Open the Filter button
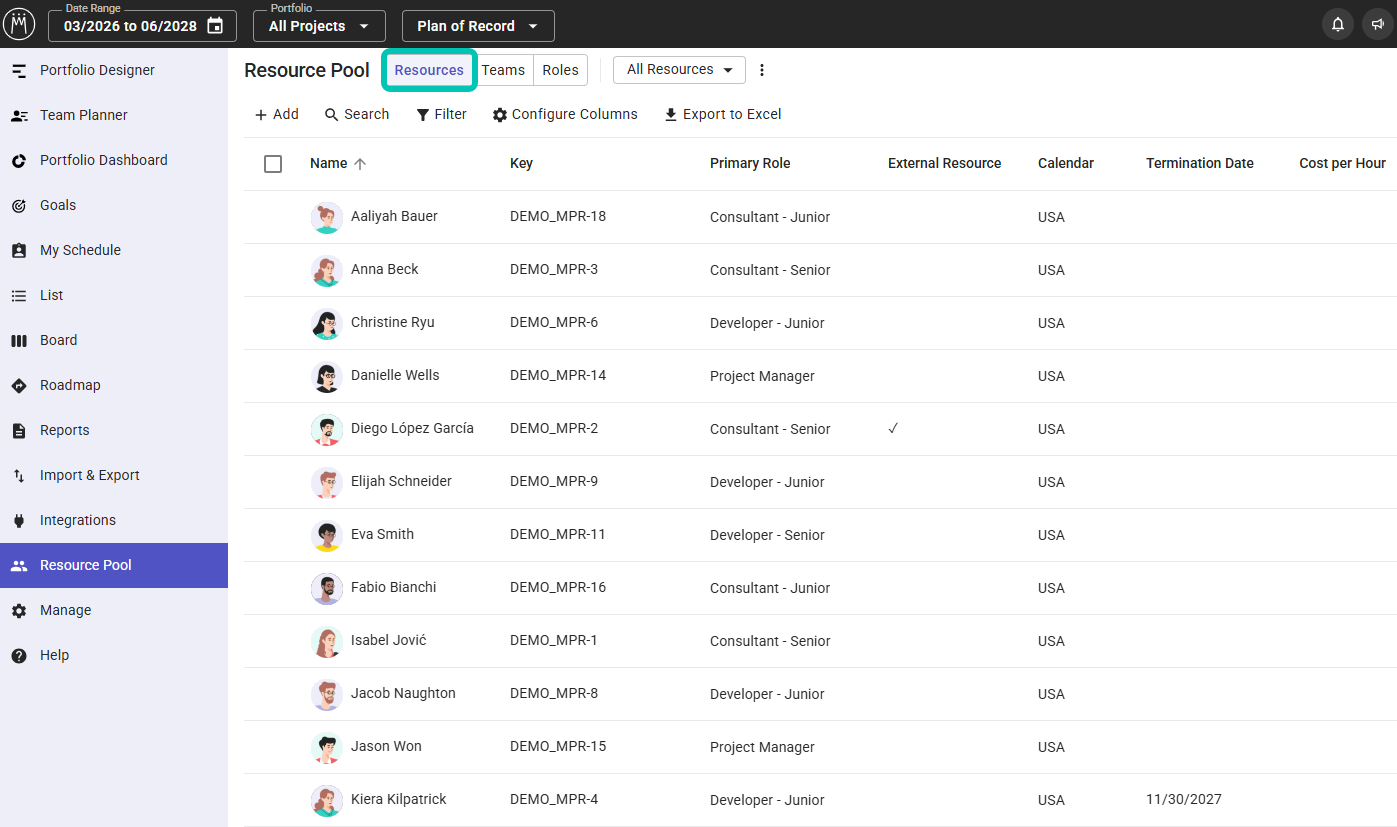The width and height of the screenshot is (1397, 827). [x=441, y=115]
